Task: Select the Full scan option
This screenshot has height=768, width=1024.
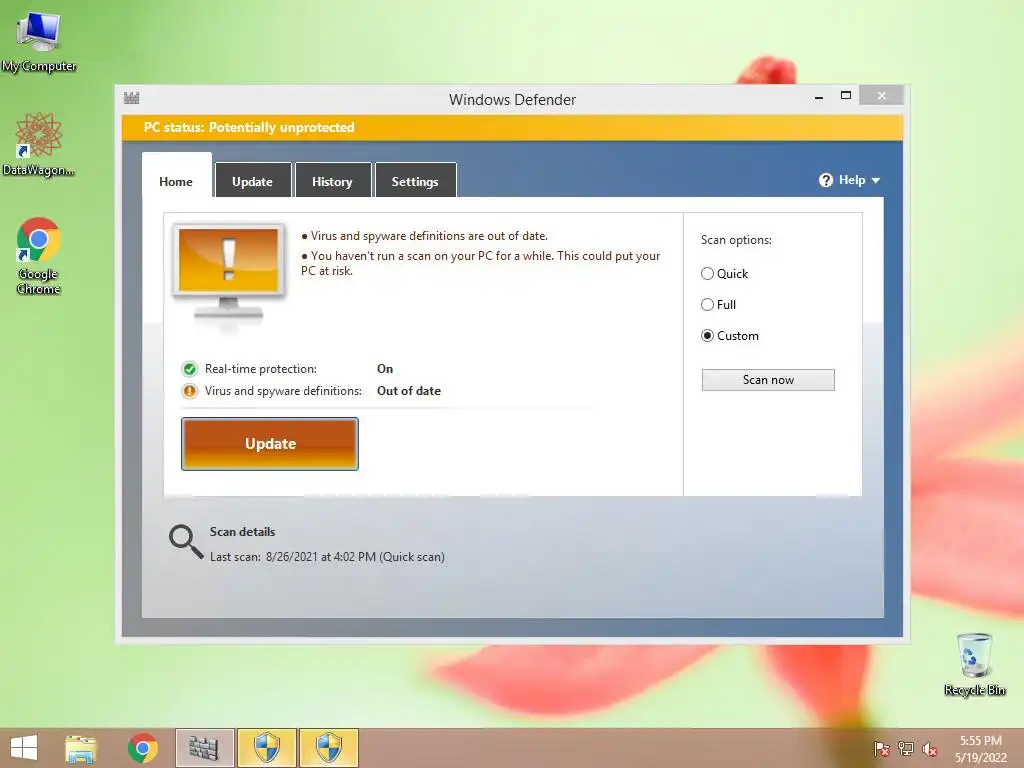Action: pyautogui.click(x=718, y=304)
